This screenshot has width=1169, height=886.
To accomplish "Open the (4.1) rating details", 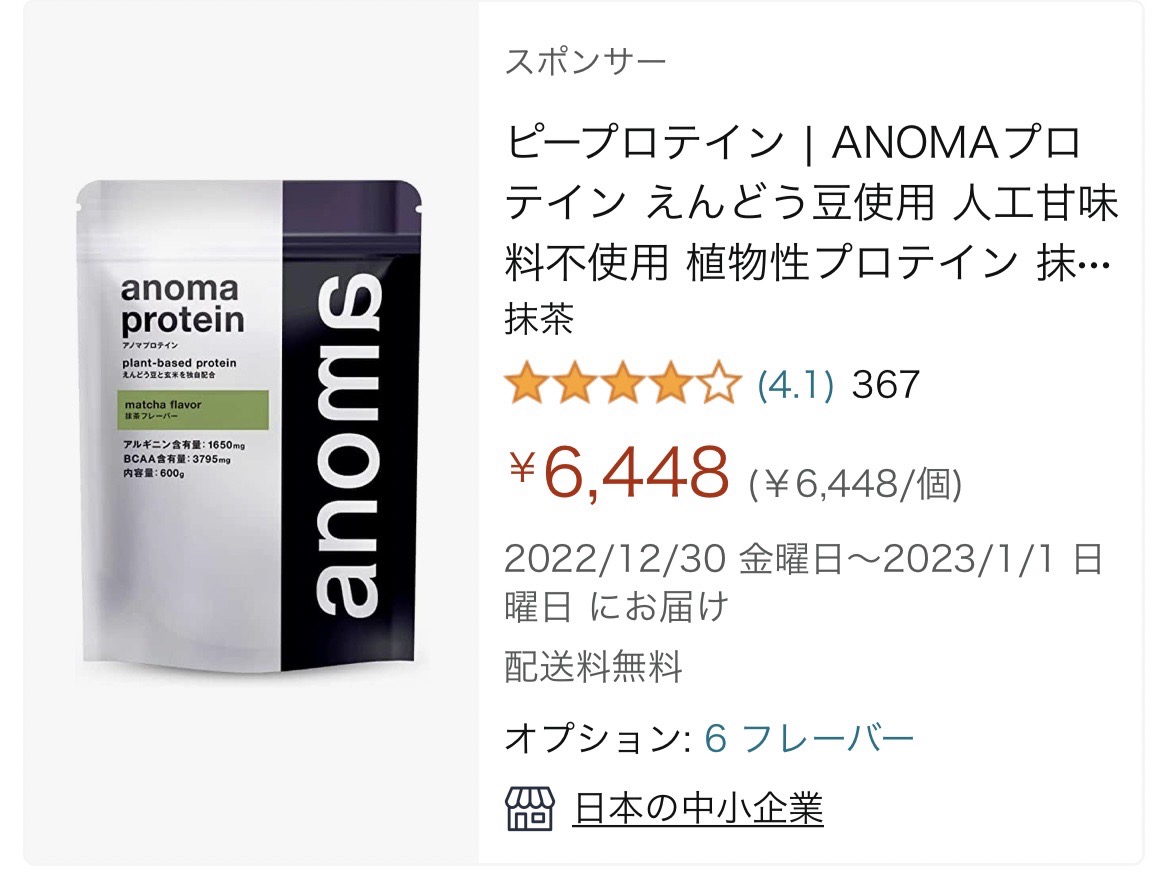I will [795, 385].
